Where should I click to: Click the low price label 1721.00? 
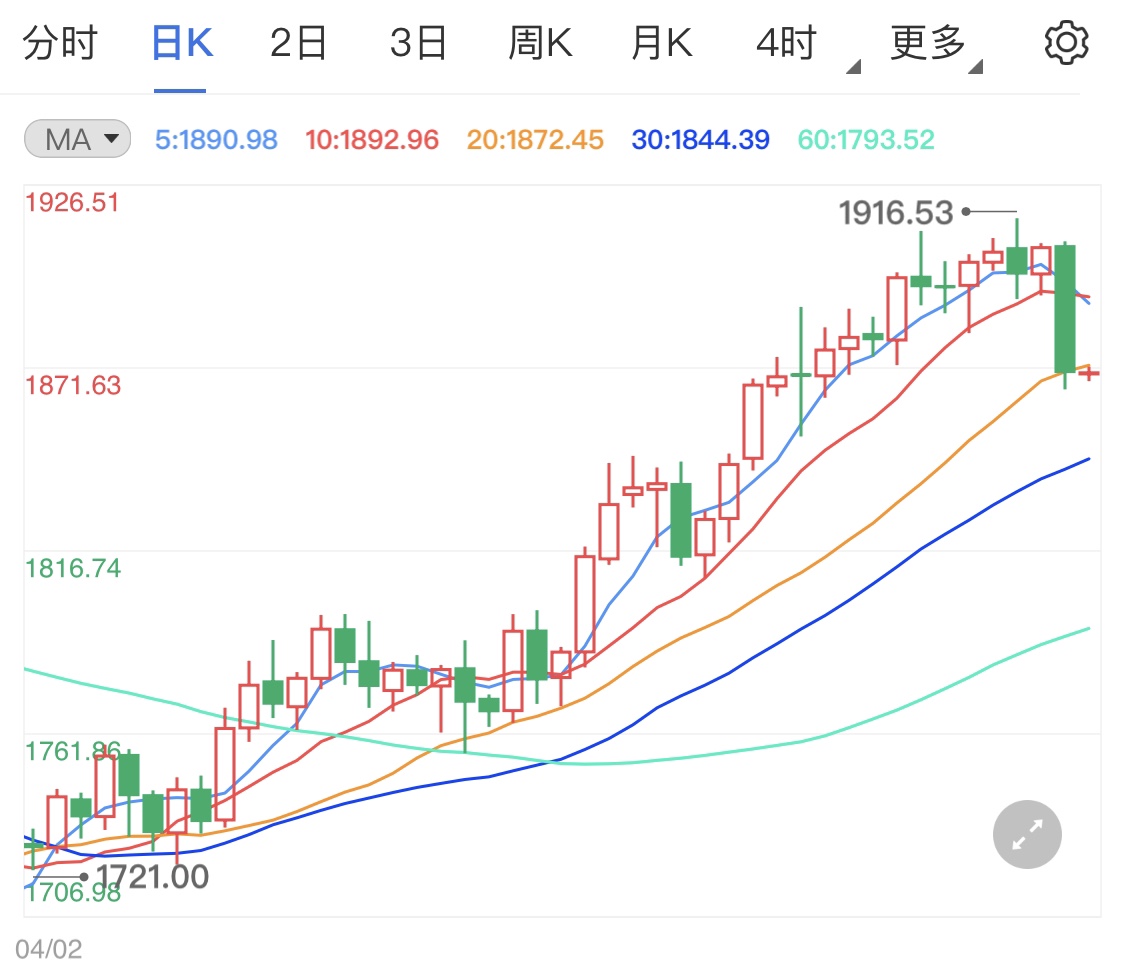pos(152,876)
